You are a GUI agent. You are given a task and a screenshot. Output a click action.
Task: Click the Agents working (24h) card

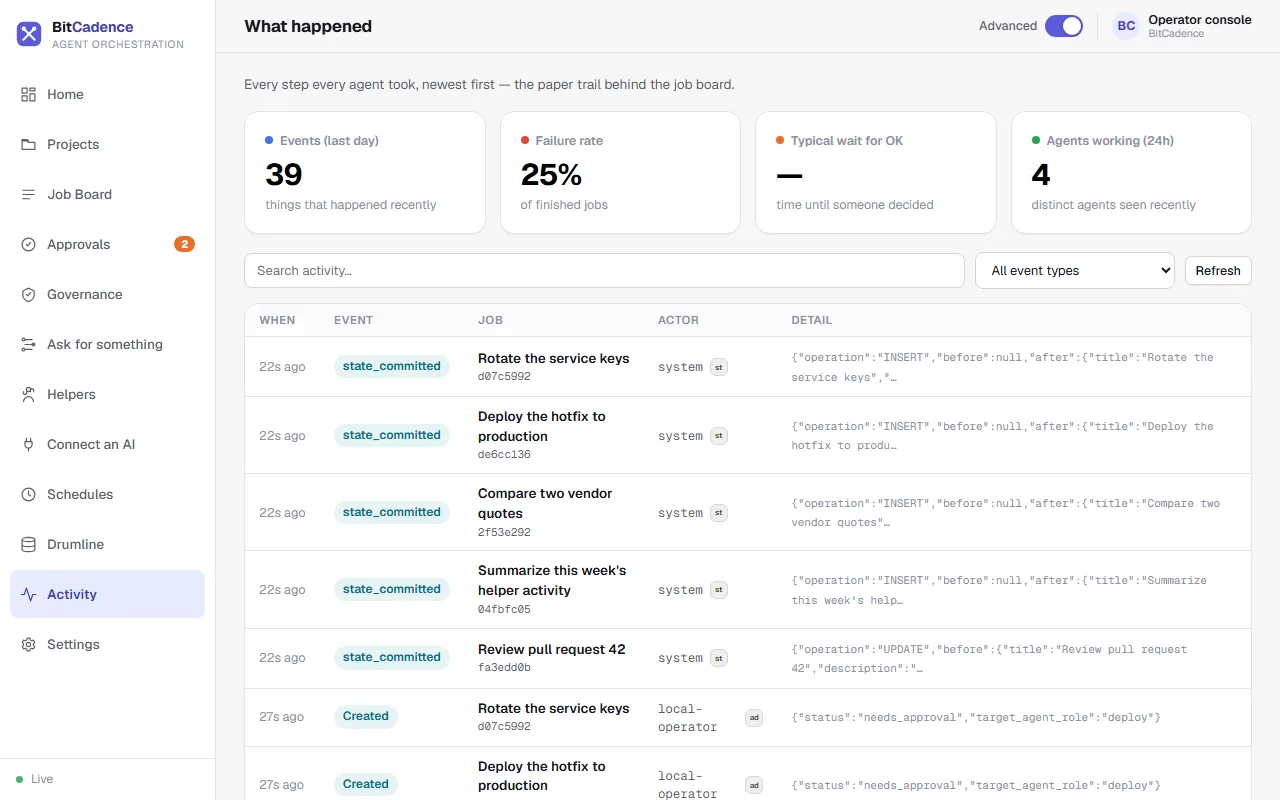[x=1131, y=173]
